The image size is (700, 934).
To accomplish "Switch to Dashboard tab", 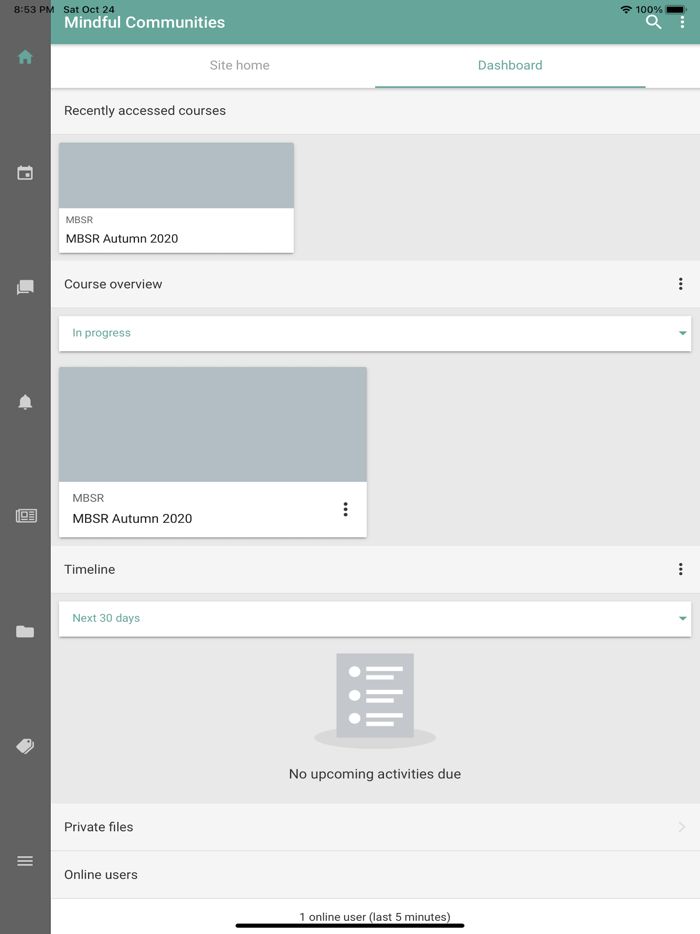I will 510,66.
